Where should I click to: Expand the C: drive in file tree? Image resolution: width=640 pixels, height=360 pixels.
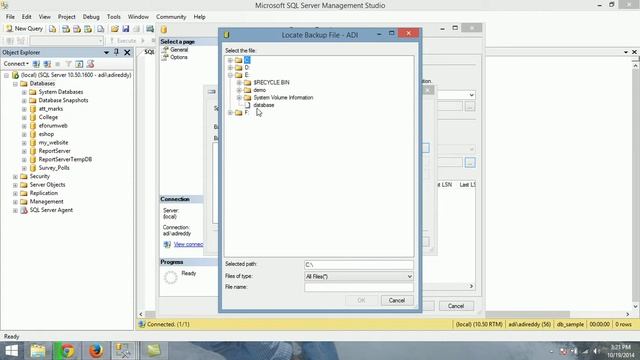pos(230,60)
